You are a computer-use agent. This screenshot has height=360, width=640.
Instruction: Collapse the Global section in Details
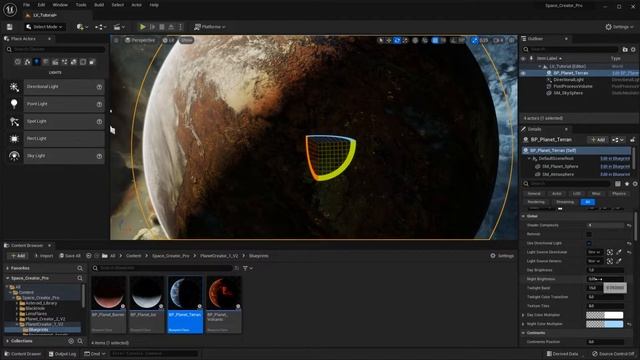pyautogui.click(x=523, y=216)
